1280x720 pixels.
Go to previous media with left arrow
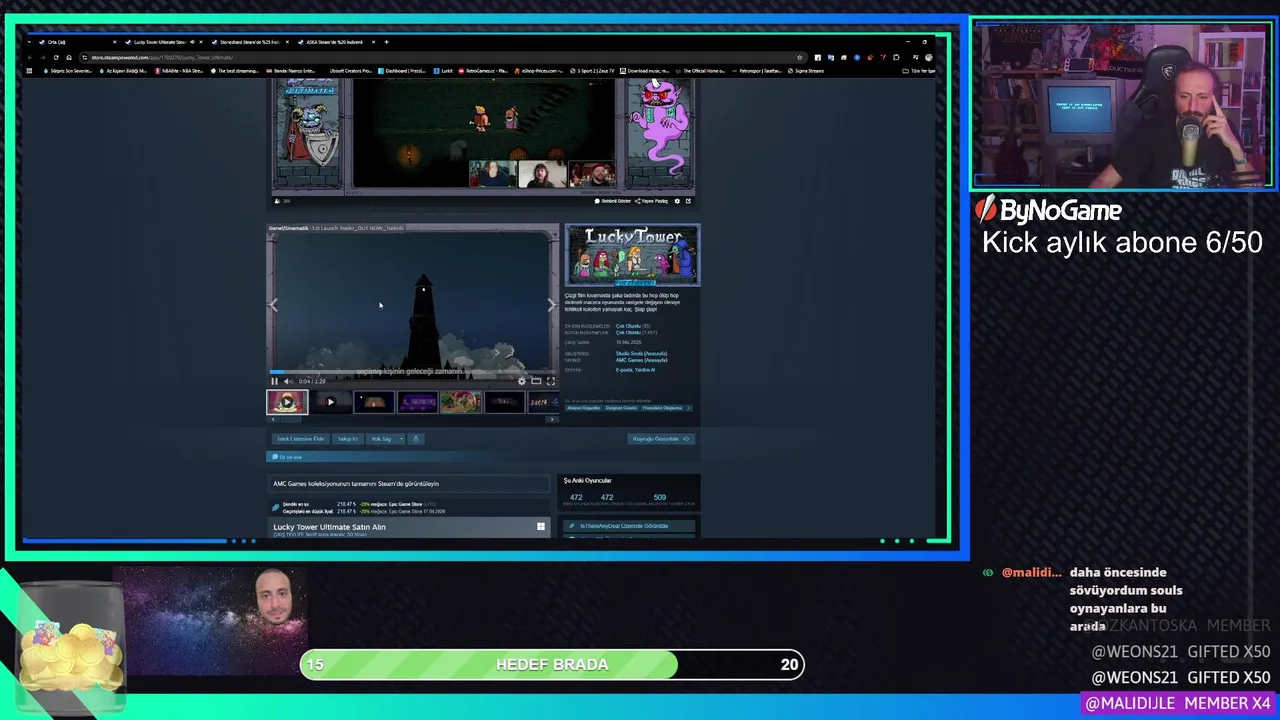coord(274,305)
